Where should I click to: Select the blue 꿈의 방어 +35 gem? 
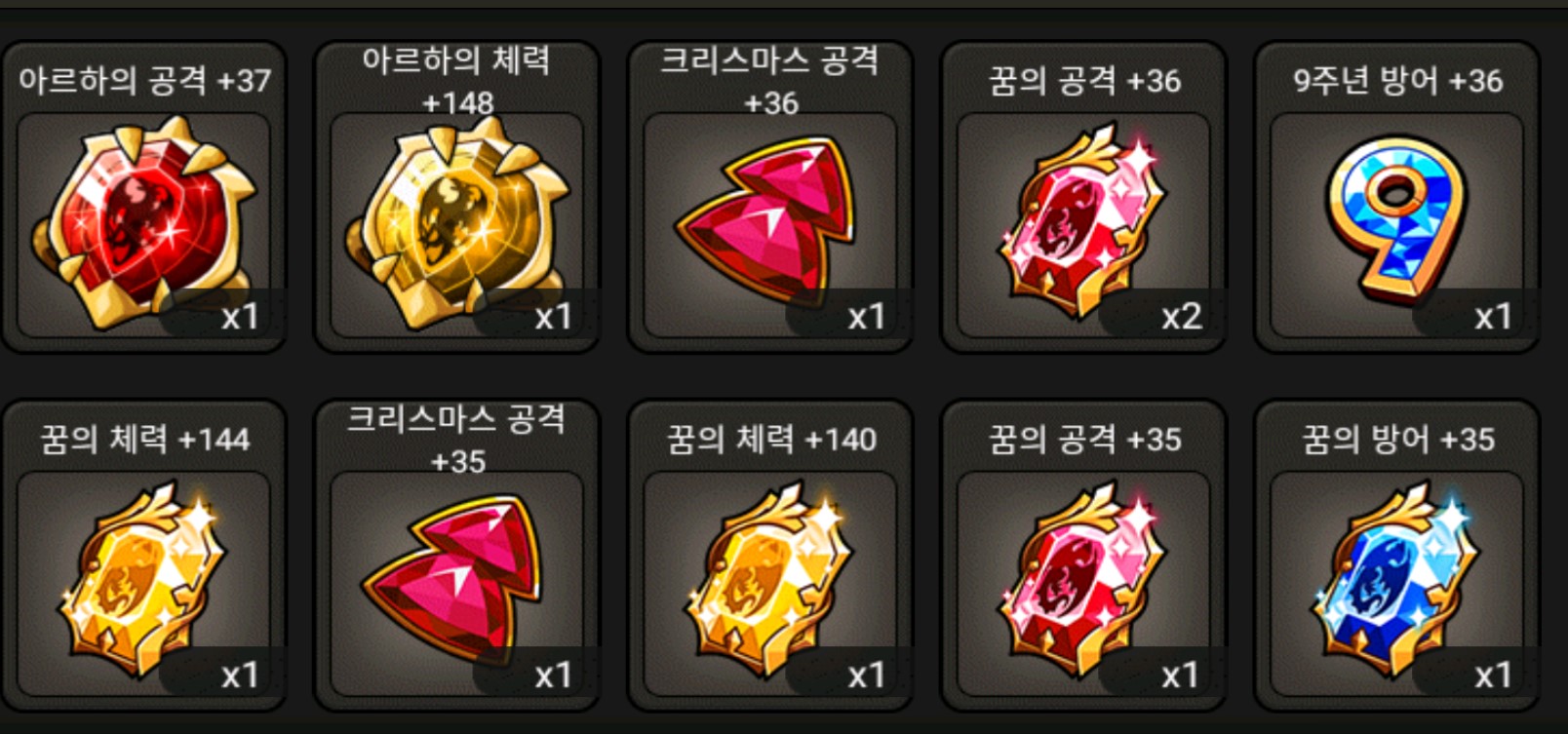pos(1396,581)
